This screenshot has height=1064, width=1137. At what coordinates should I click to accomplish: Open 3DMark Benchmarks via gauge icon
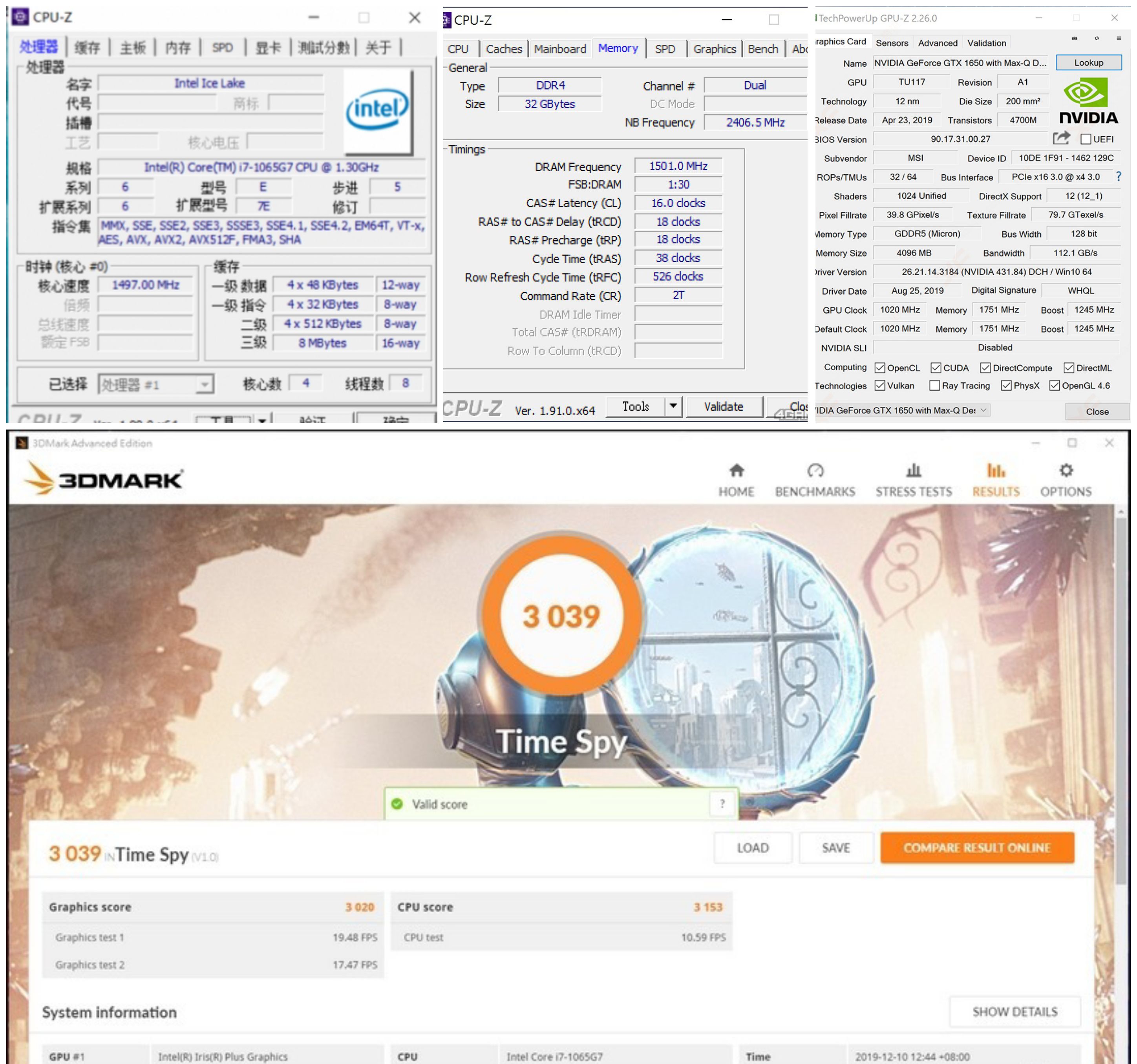(x=815, y=470)
